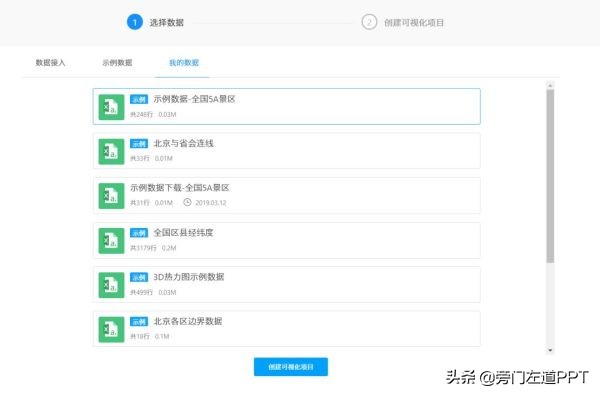The height and width of the screenshot is (396, 600).
Task: Select dataset title 示例数据-全国5A景区
Action: [194, 99]
